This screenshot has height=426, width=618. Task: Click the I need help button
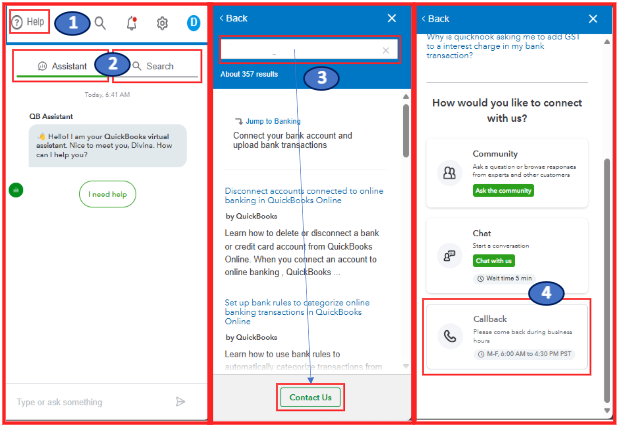click(108, 194)
